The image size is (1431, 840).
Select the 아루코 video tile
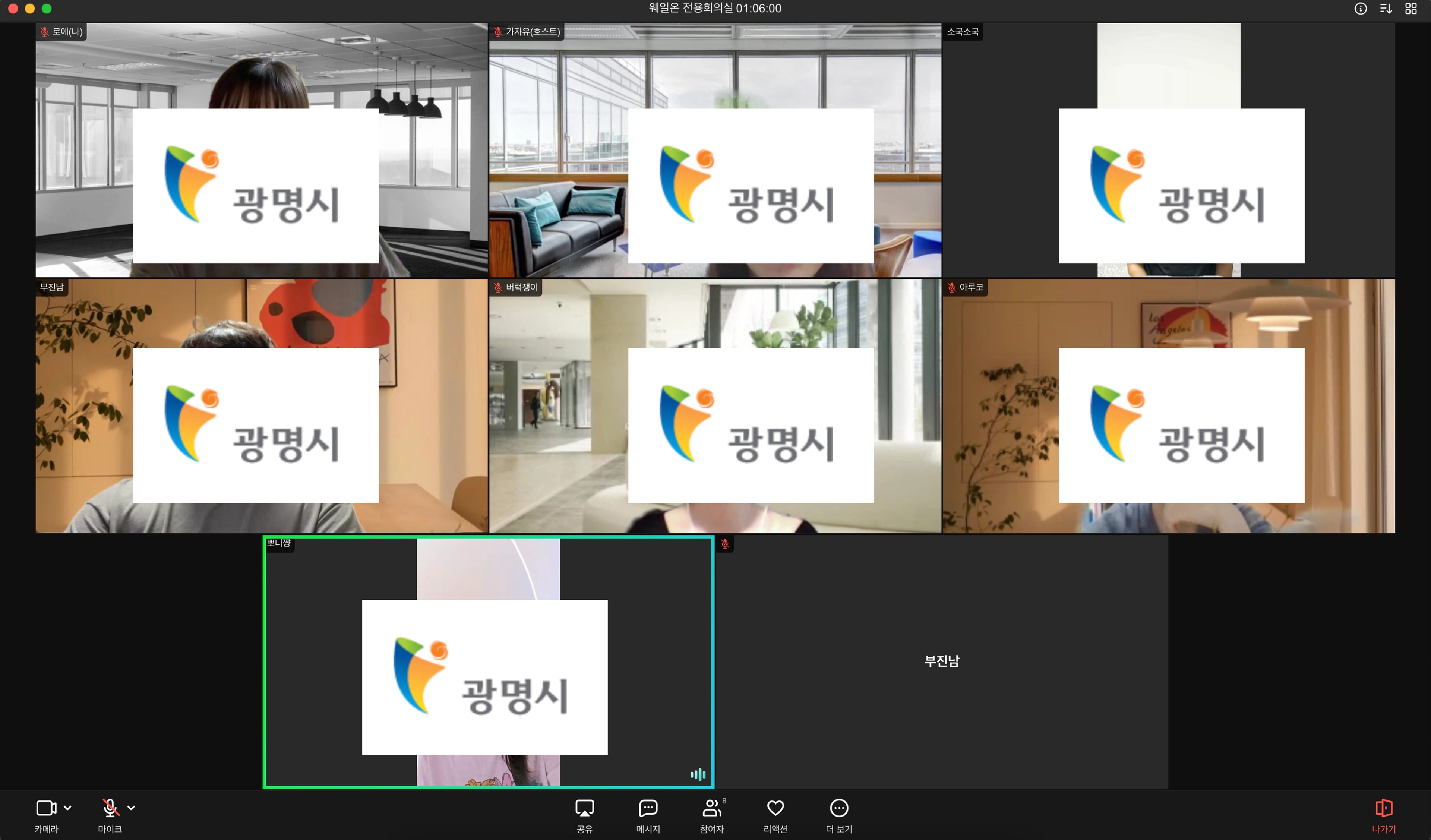coord(1169,405)
